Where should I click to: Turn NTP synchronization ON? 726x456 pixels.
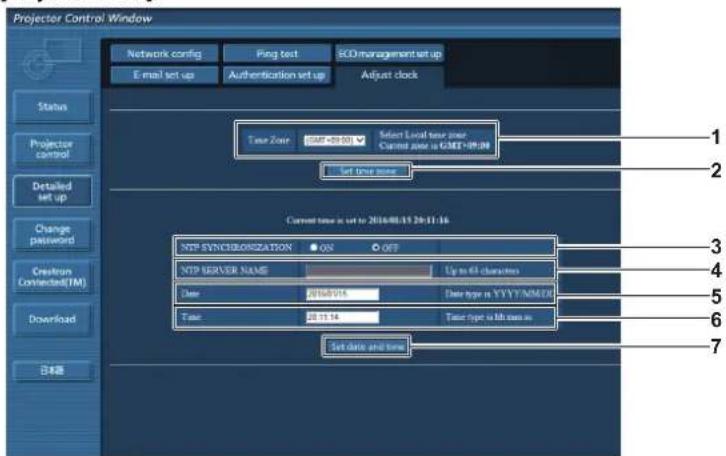coord(314,247)
